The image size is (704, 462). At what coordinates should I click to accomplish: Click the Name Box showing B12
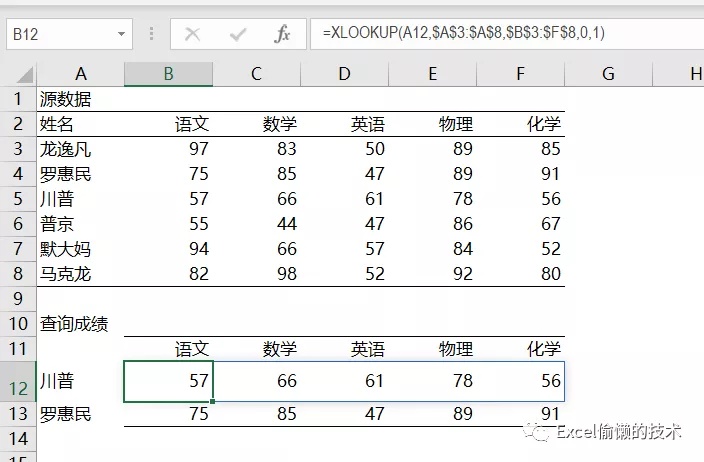tap(69, 34)
